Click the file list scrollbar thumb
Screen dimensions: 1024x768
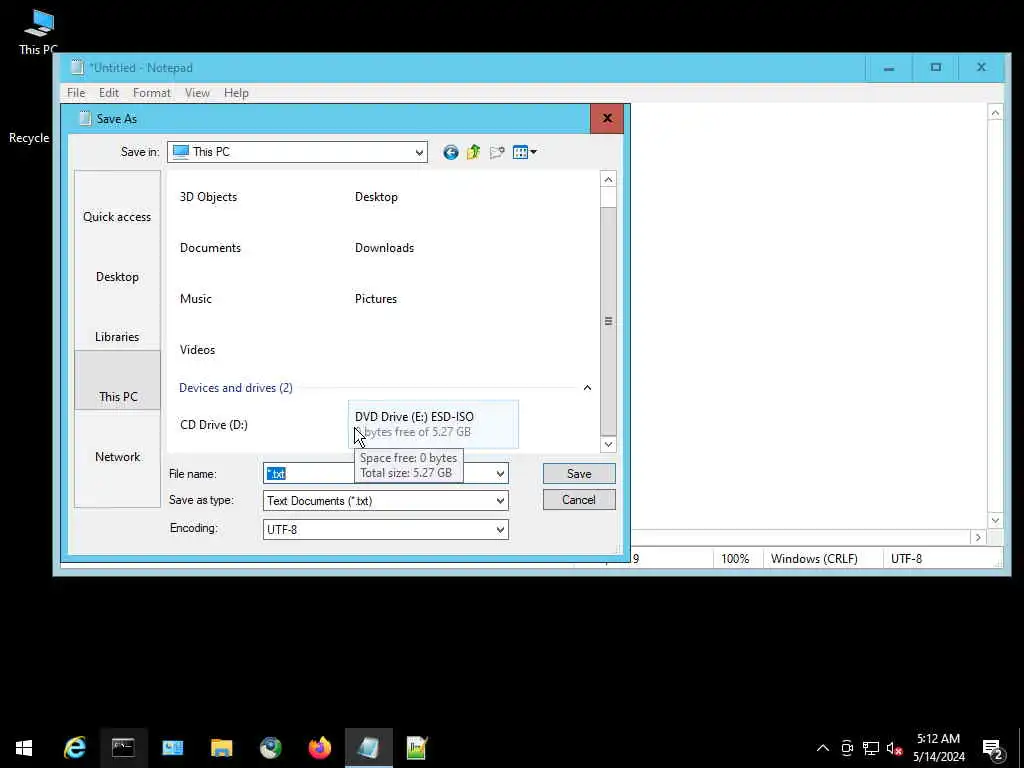coord(608,321)
